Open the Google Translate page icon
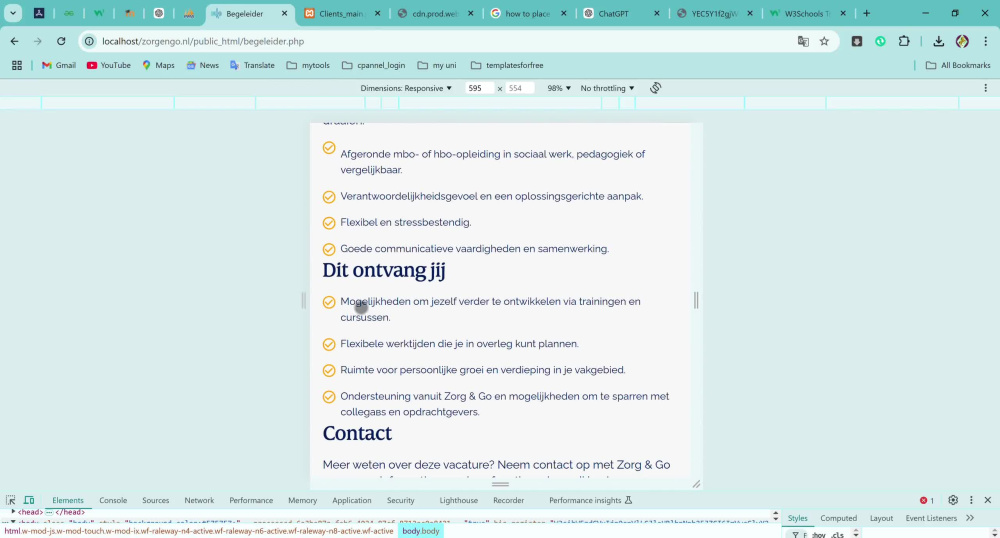This screenshot has width=1000, height=538. 803,41
